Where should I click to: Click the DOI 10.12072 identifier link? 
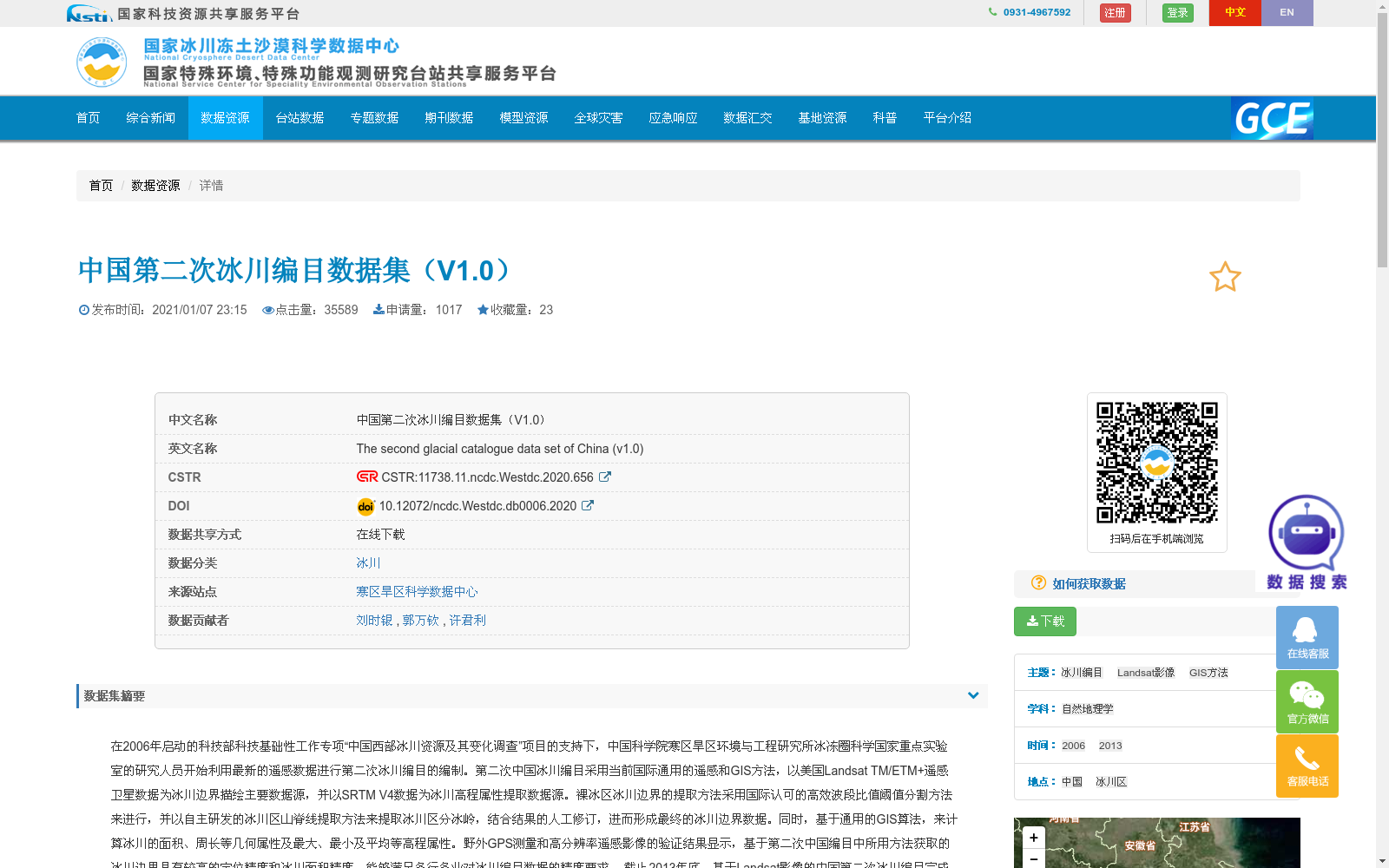478,506
